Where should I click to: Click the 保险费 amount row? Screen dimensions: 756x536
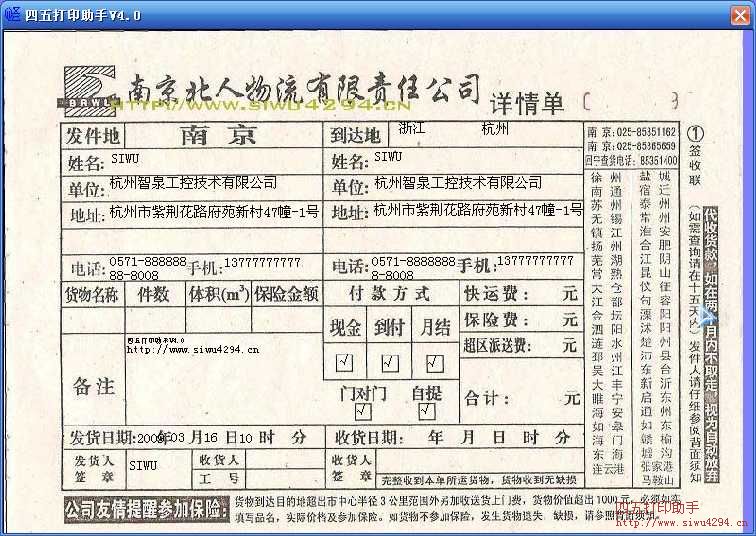521,319
